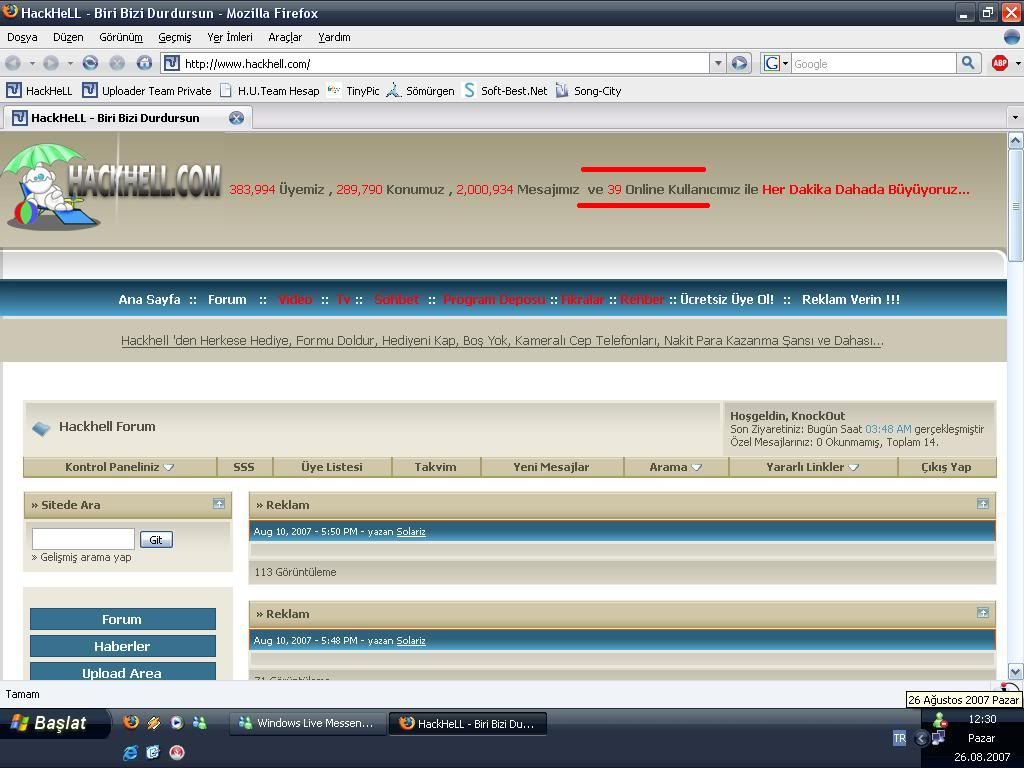The height and width of the screenshot is (768, 1024).
Task: Open the Düzen menu
Action: (68, 37)
